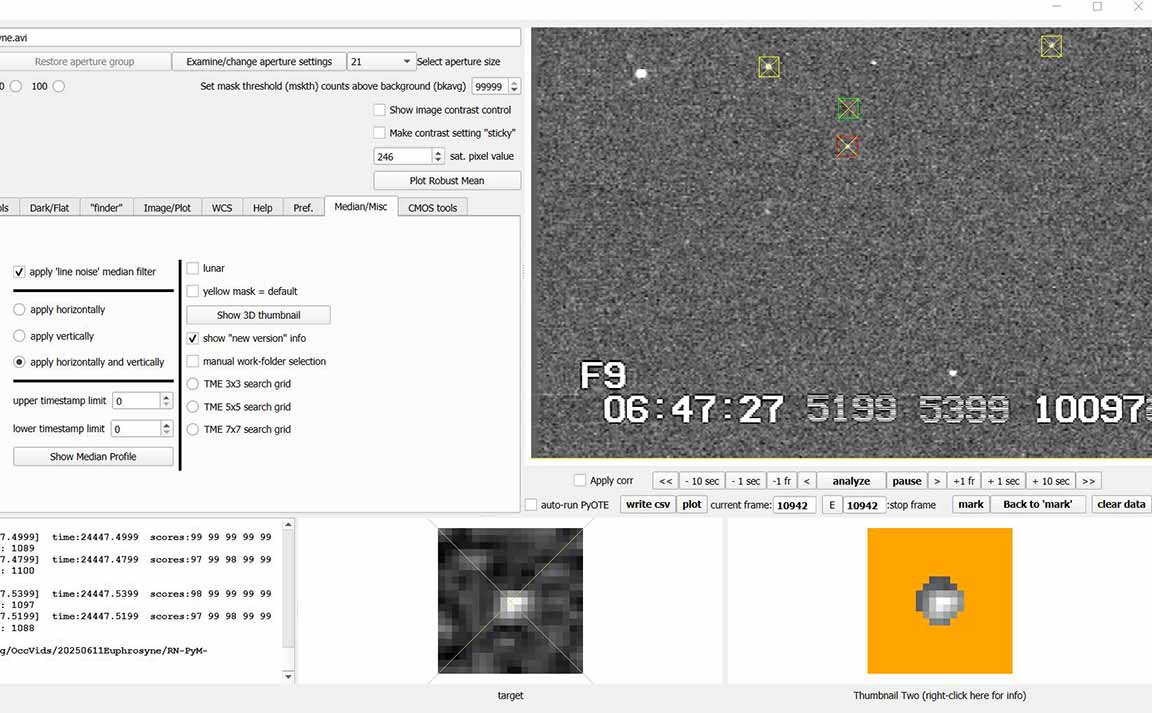Choose TME 5x5 search grid
The image size is (1152, 713).
(194, 407)
